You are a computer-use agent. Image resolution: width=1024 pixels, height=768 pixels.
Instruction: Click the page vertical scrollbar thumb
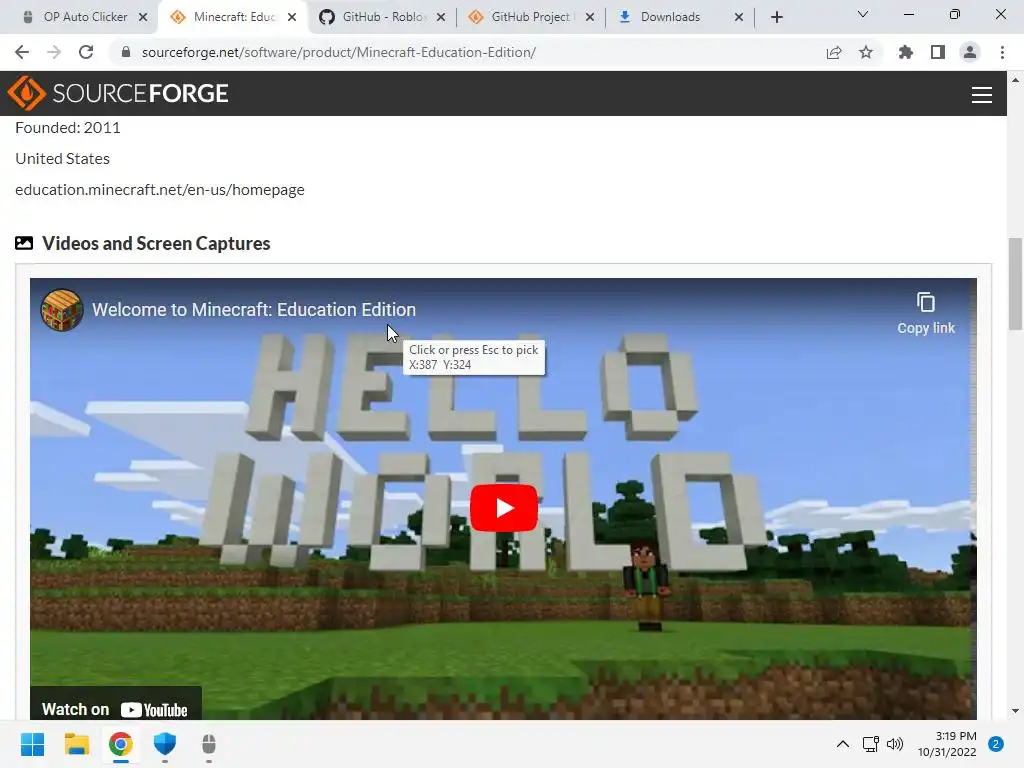click(1015, 284)
